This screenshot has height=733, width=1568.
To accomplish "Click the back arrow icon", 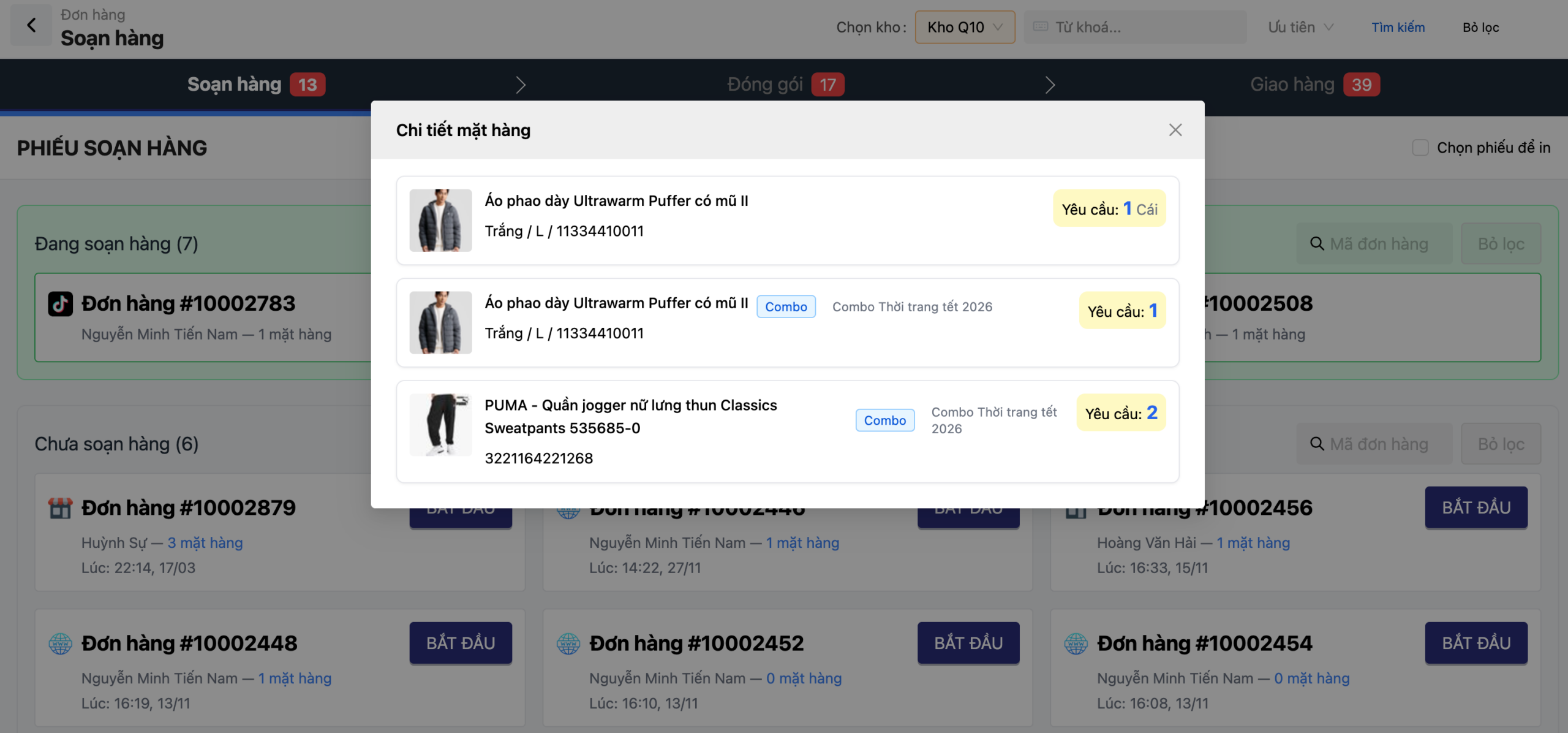I will coord(31,25).
